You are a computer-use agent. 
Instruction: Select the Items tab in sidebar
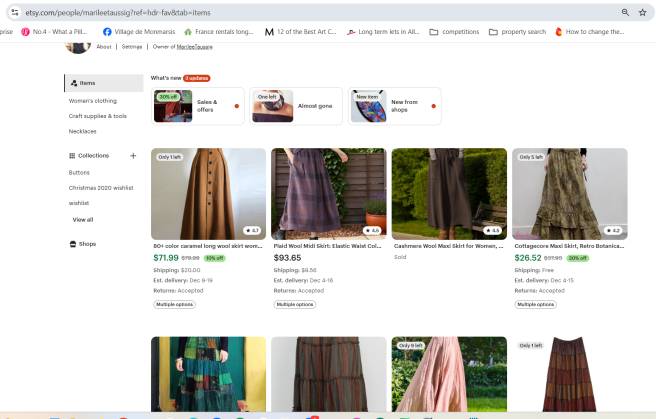(x=87, y=83)
